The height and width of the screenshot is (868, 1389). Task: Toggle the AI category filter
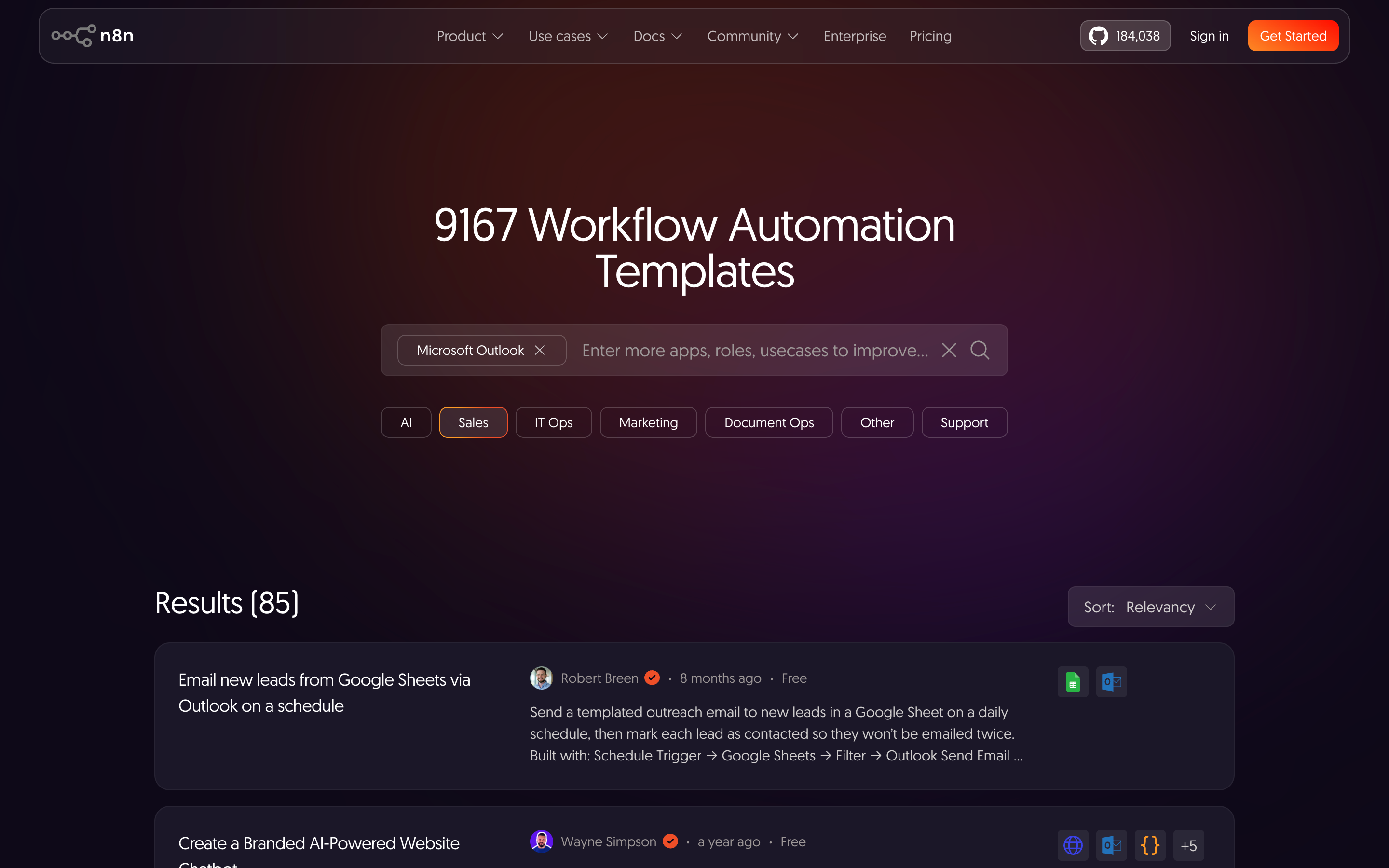[406, 422]
